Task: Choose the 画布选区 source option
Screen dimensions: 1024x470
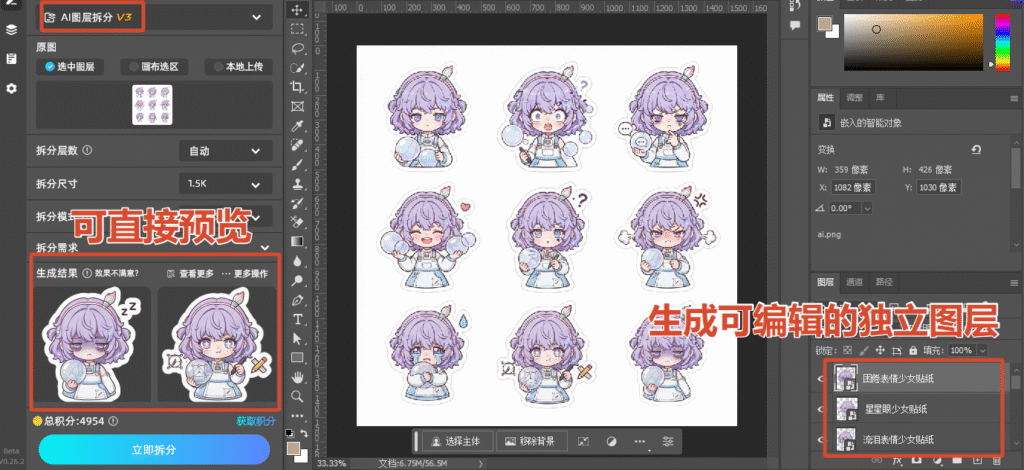Action: pos(155,67)
